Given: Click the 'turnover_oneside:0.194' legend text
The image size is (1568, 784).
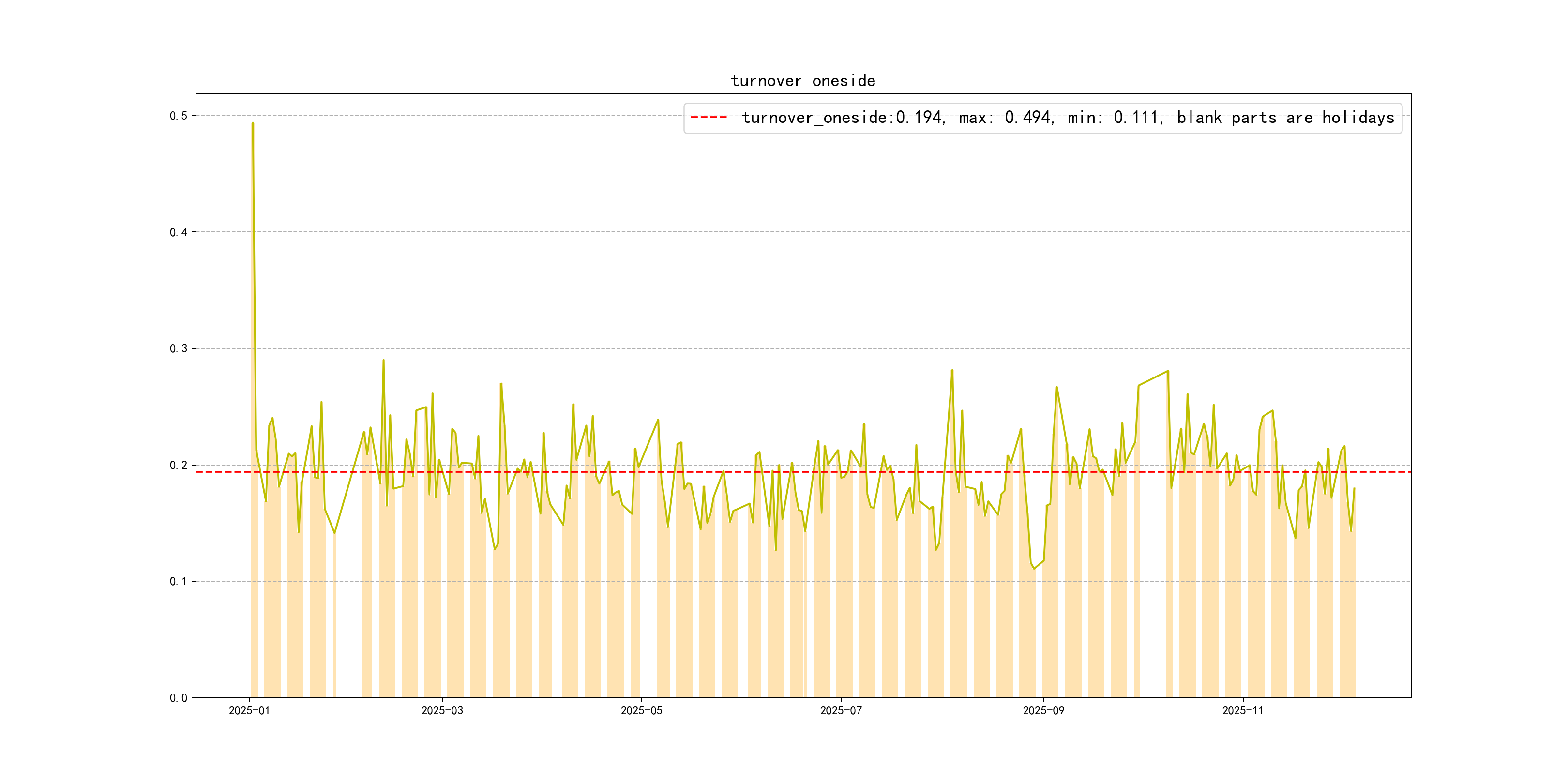Looking at the screenshot, I should pyautogui.click(x=843, y=118).
